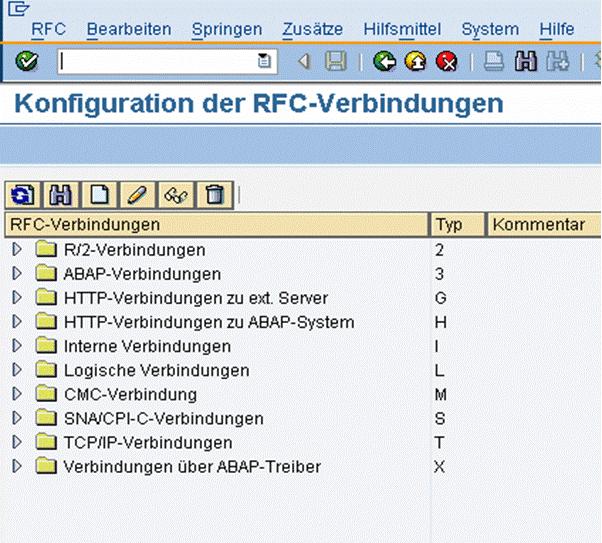
Task: Click the folder icon of TCP/IP-Verbindungen
Action: (46, 442)
